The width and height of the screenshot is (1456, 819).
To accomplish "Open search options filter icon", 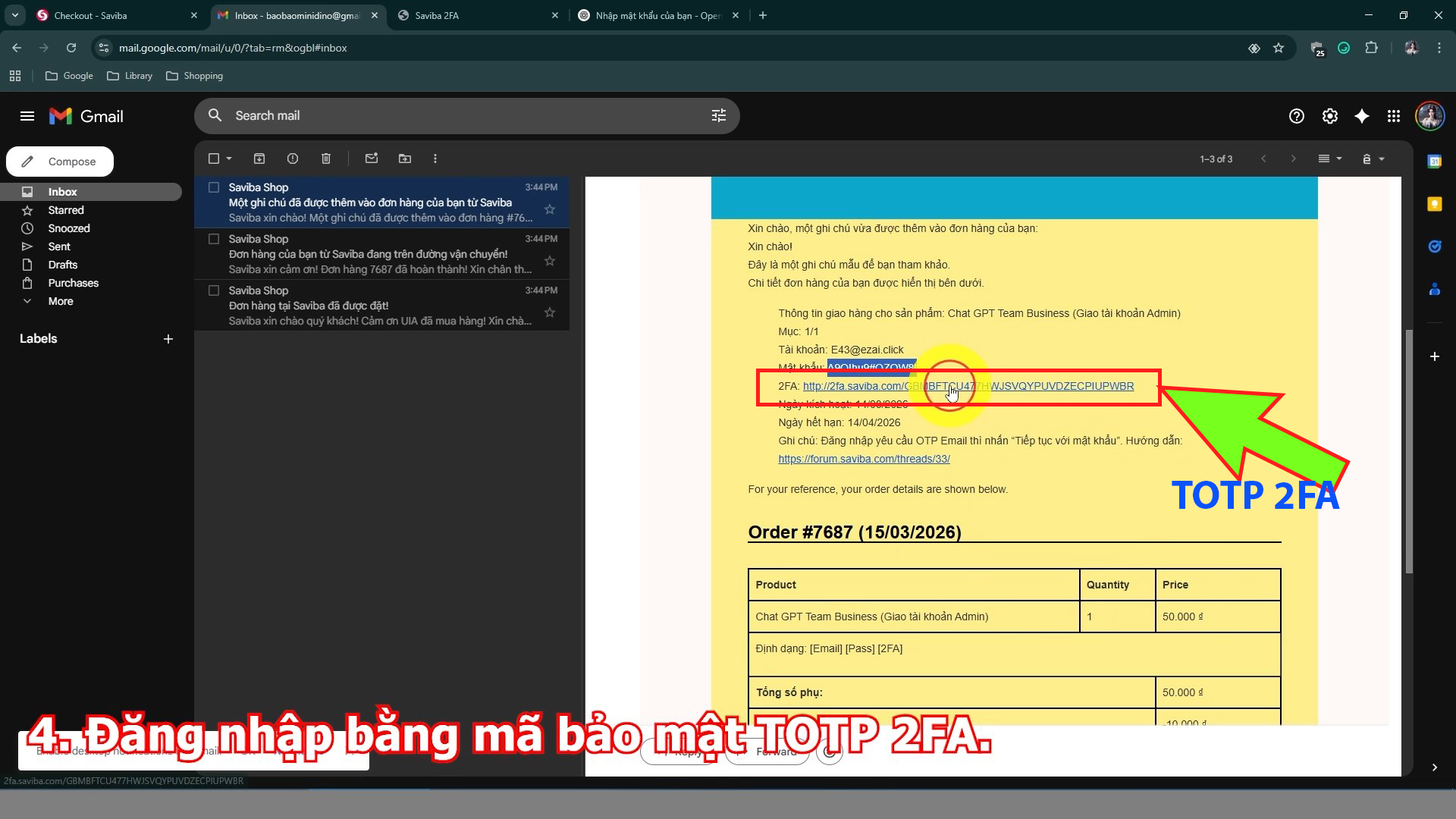I will 719,115.
